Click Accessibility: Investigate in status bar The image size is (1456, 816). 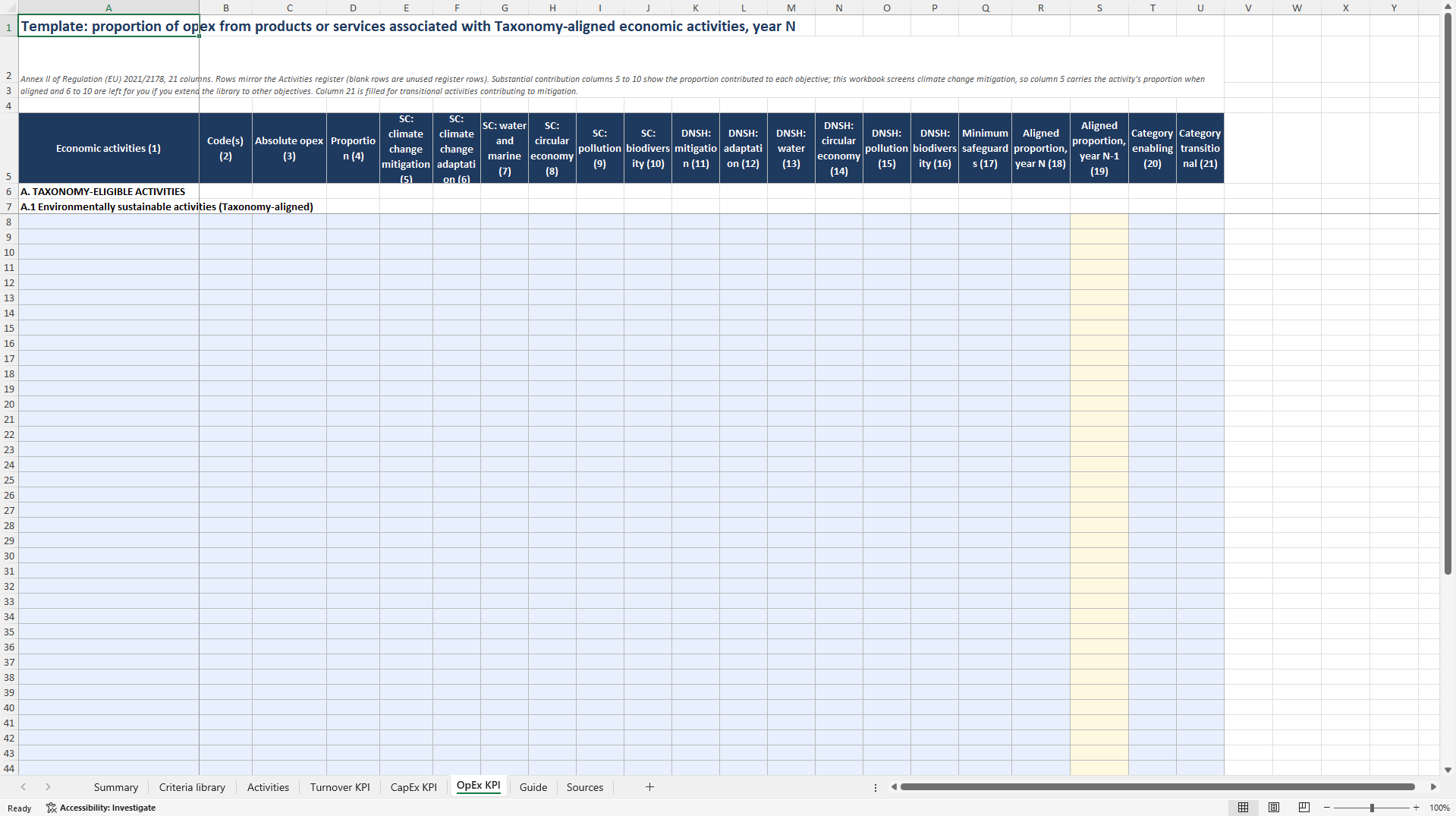pyautogui.click(x=101, y=808)
